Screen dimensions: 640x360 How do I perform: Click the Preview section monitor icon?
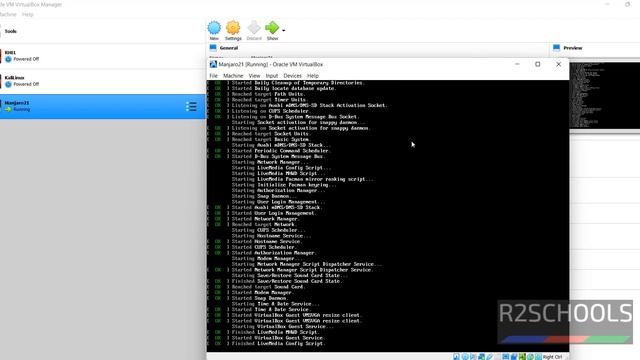(556, 48)
